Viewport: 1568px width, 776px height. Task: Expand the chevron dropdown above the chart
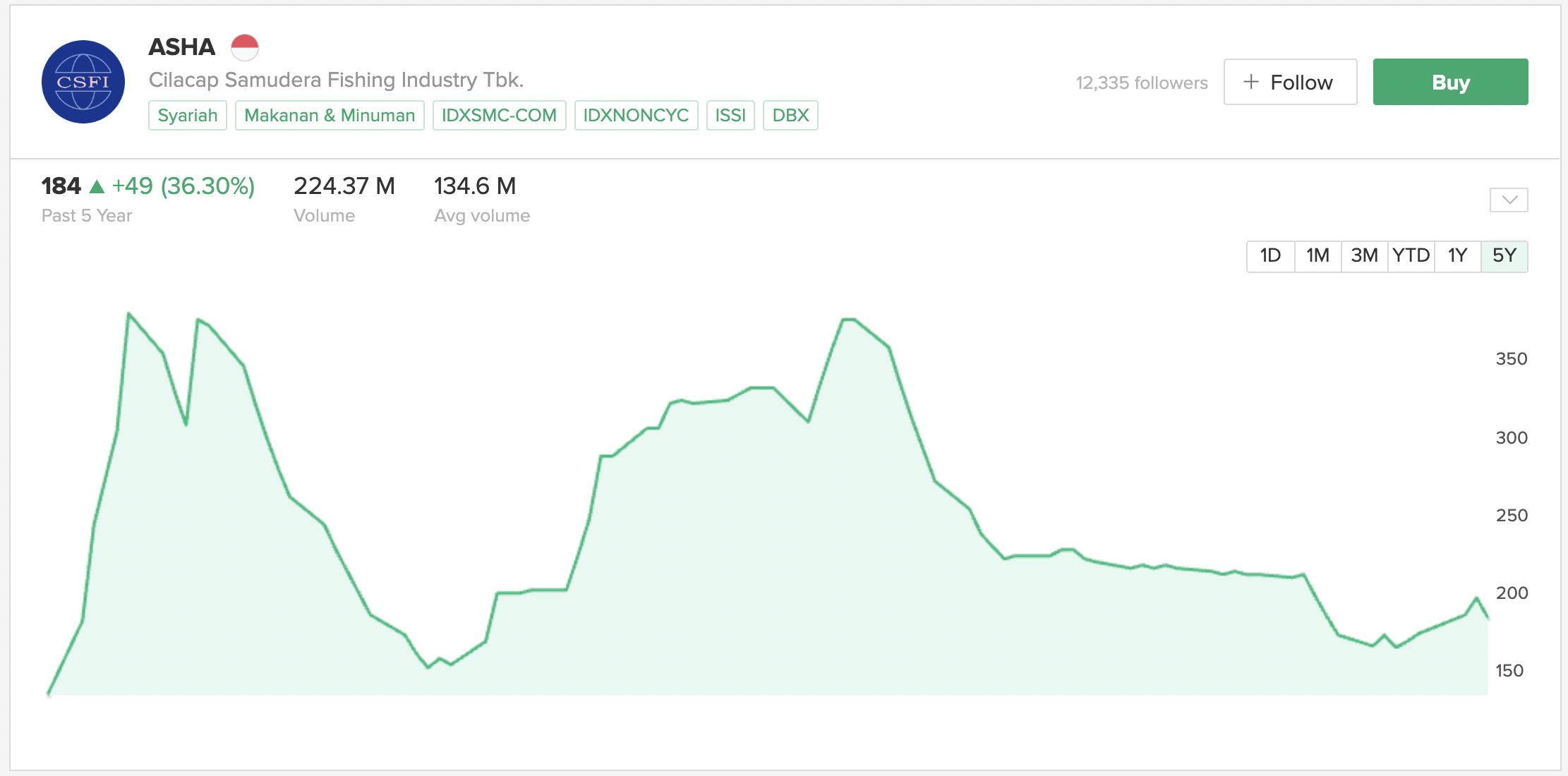[1509, 200]
